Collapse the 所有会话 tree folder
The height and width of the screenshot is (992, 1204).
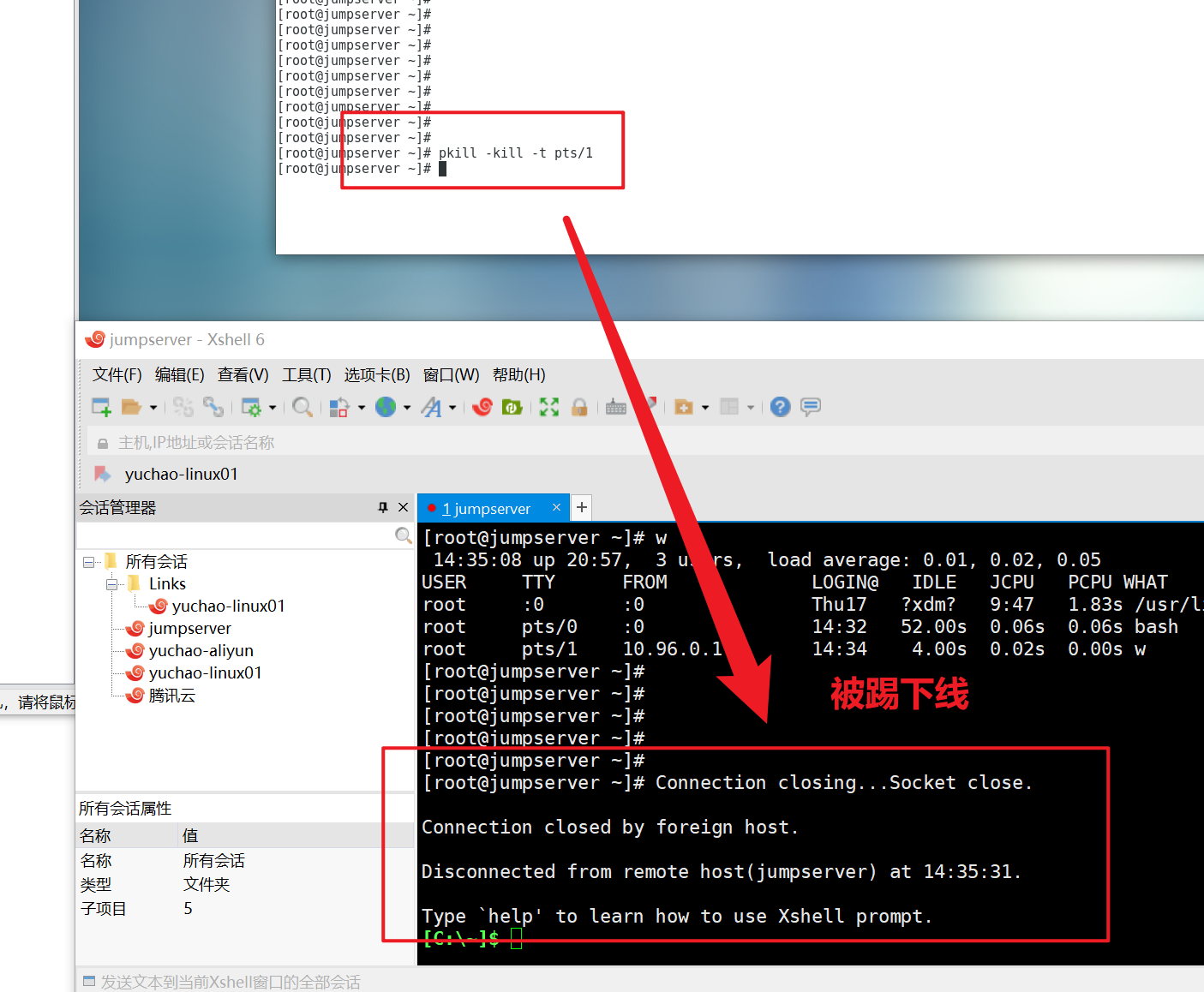pos(88,562)
